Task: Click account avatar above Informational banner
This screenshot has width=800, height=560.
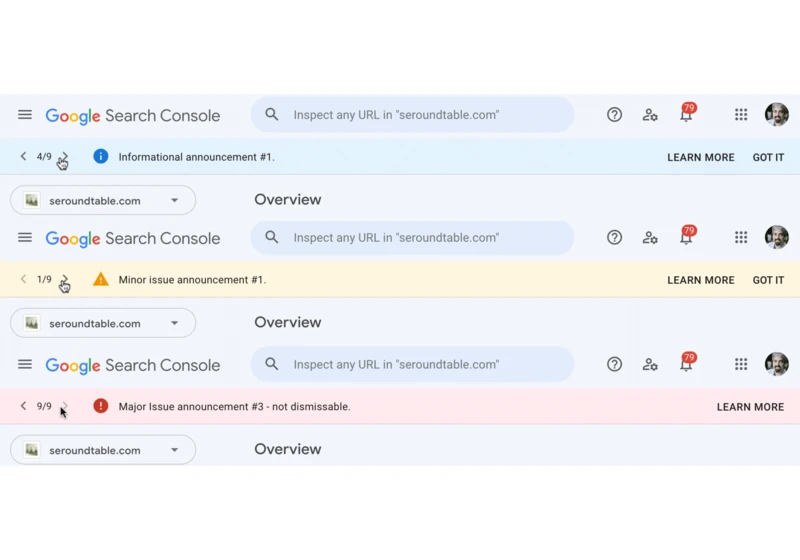Action: click(x=777, y=114)
